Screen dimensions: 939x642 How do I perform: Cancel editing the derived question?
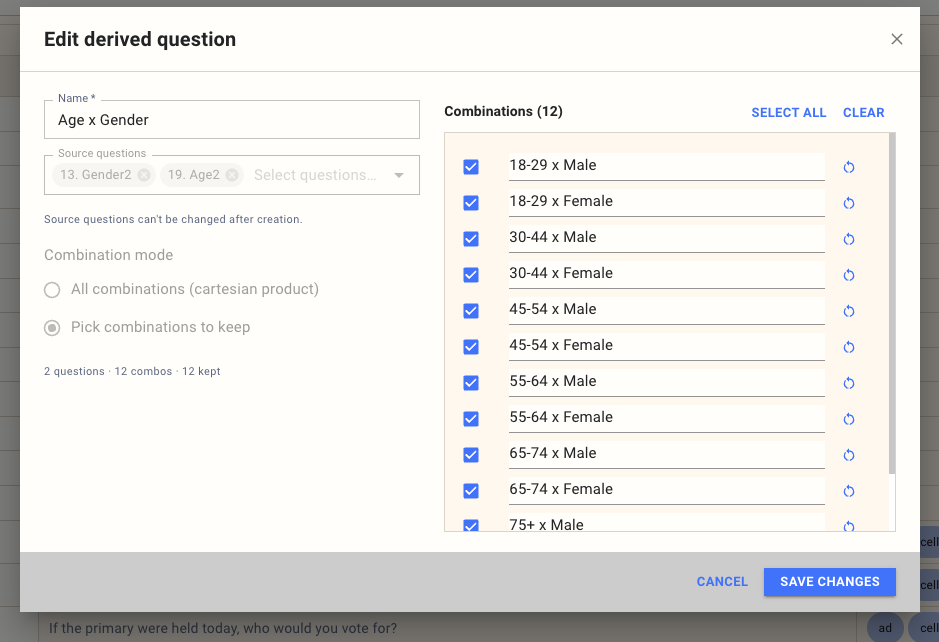(x=722, y=582)
